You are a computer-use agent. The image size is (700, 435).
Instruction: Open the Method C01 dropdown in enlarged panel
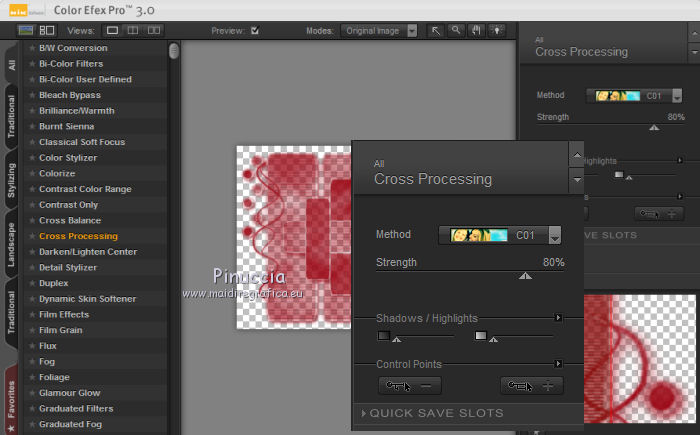(x=500, y=235)
